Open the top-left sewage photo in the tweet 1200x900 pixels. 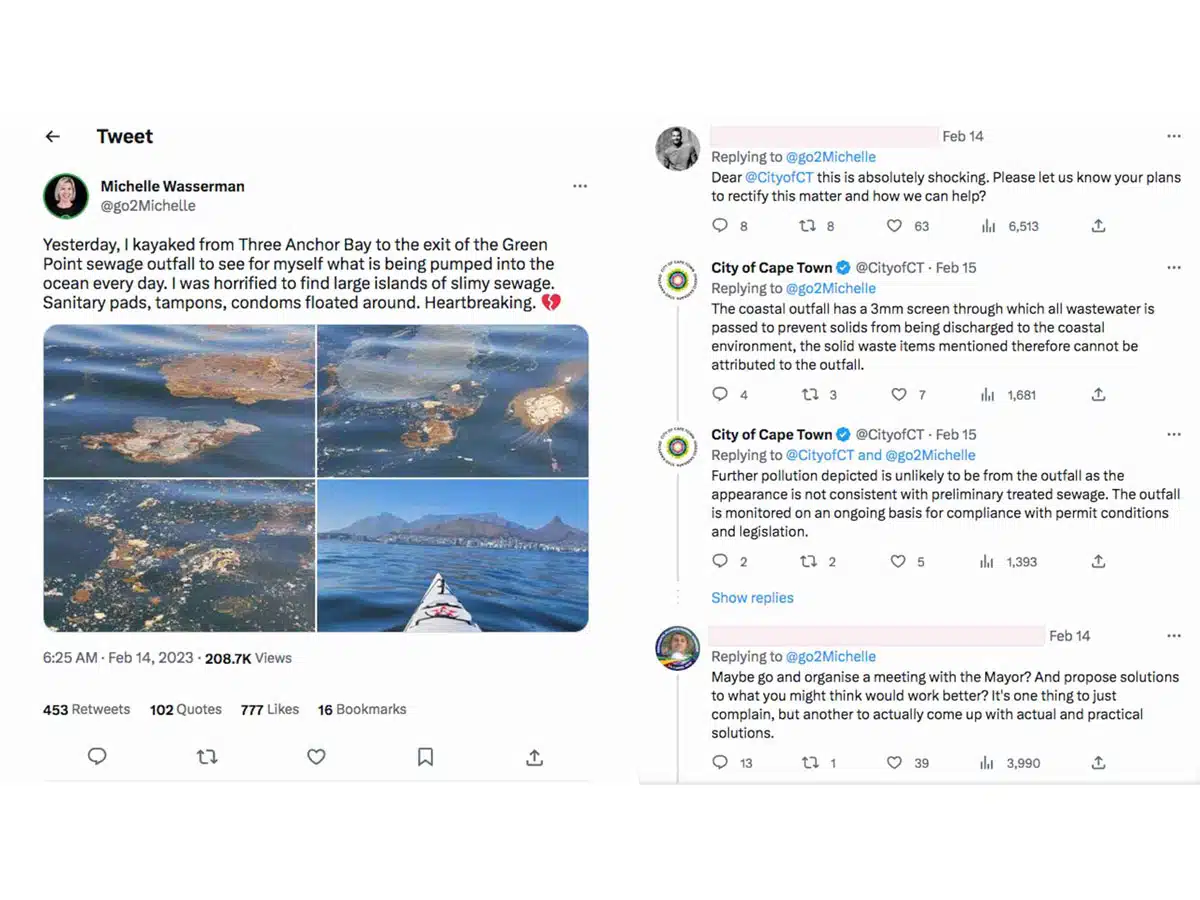point(179,401)
